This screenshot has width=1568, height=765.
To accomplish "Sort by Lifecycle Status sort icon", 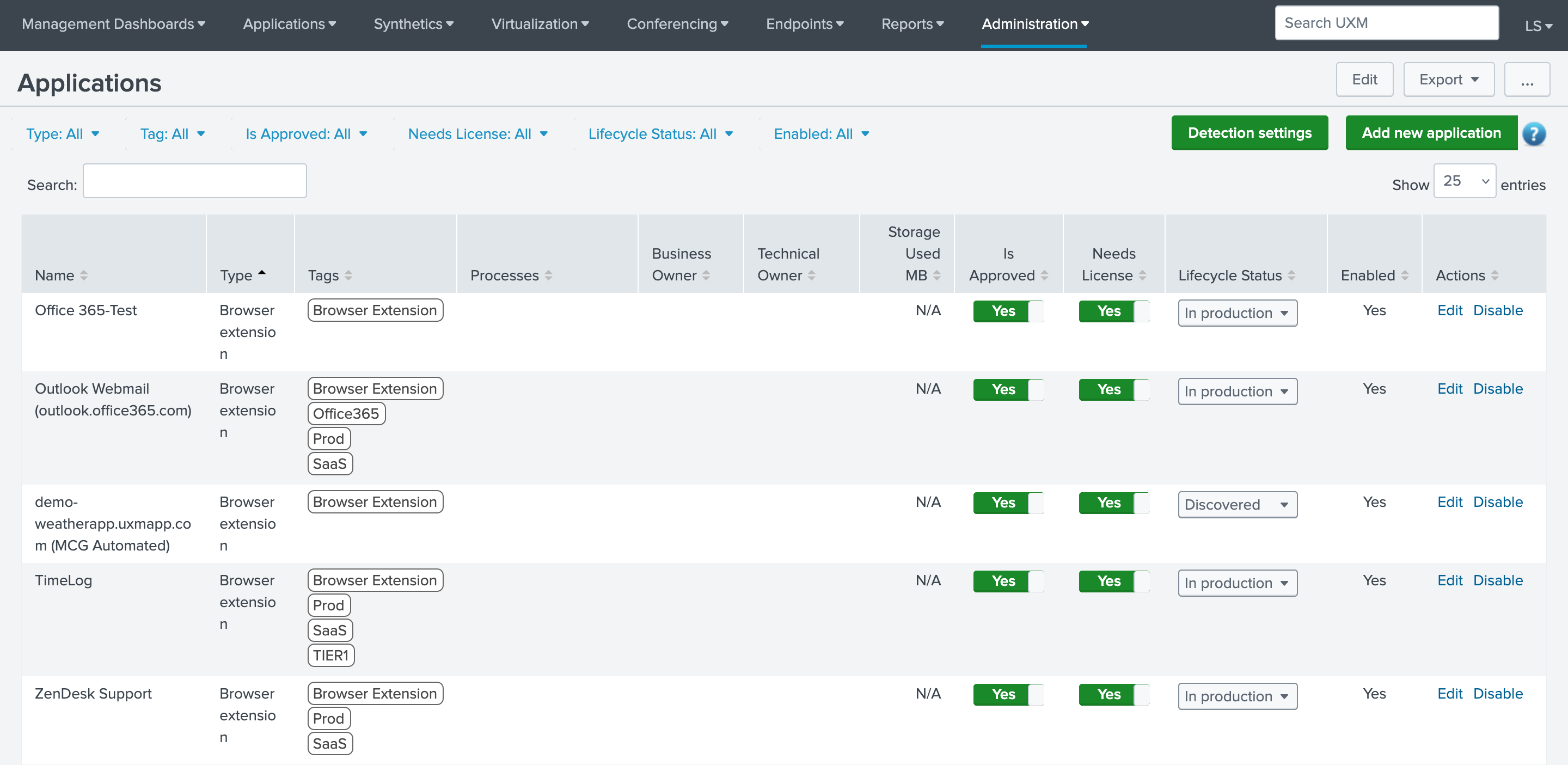I will click(1291, 276).
